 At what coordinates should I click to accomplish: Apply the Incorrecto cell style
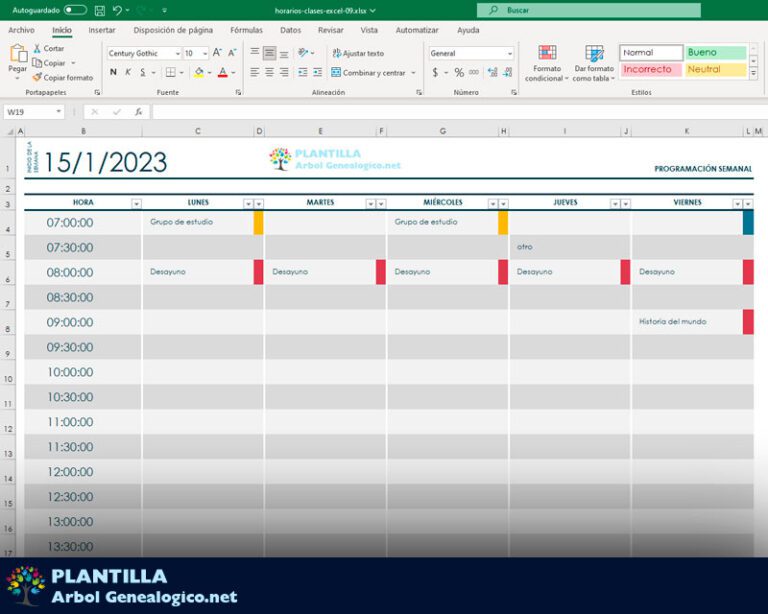(x=651, y=69)
